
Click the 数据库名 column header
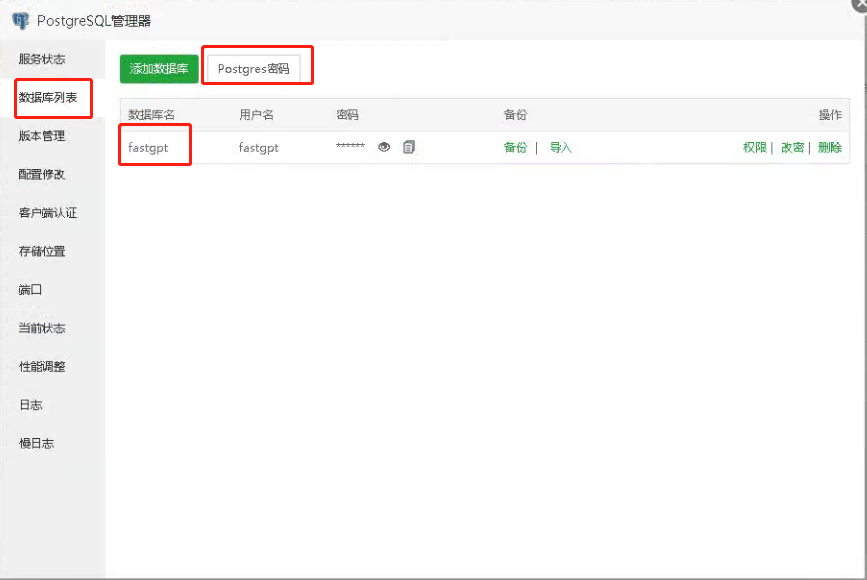coord(151,115)
